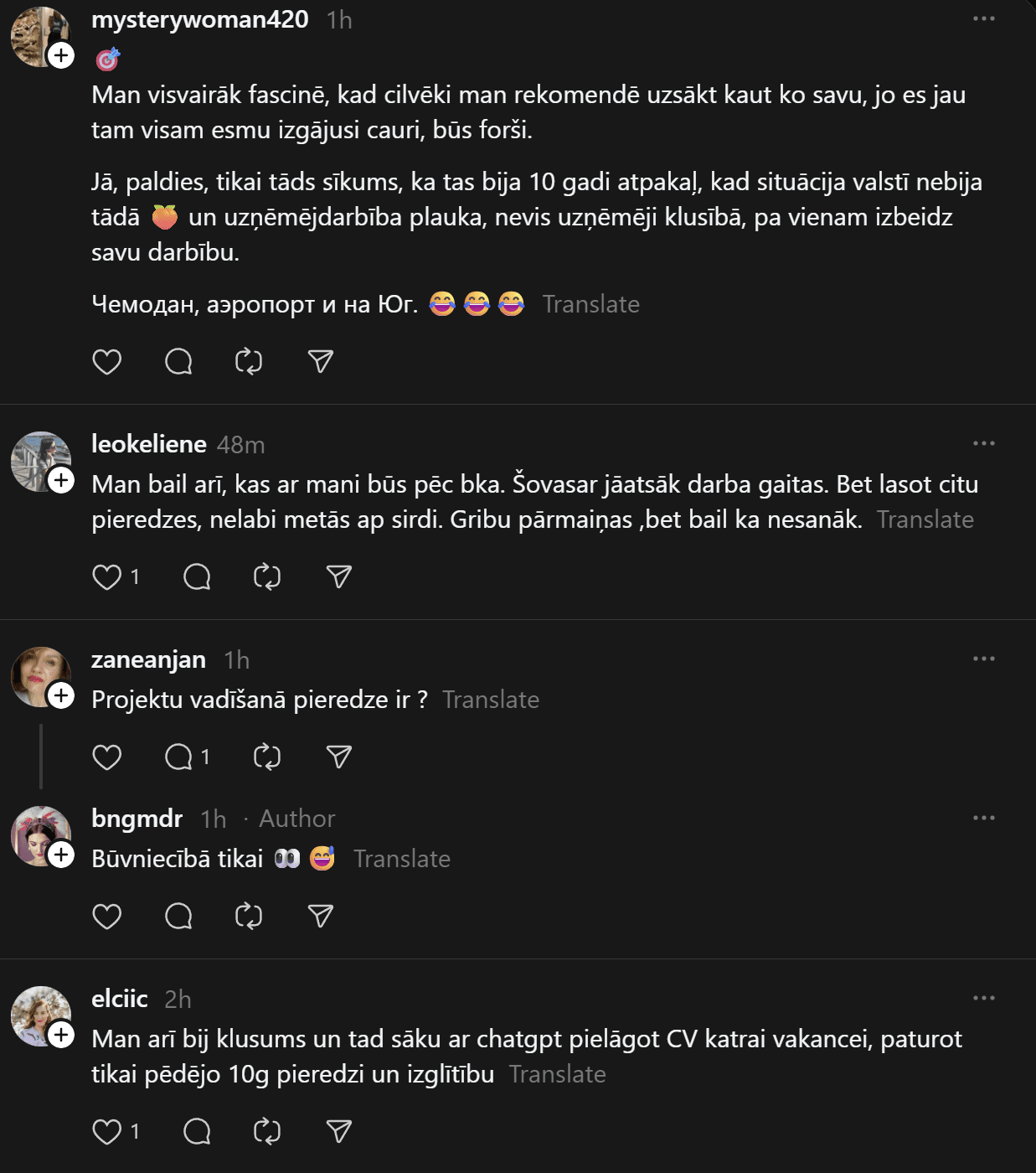View elciic's profile picture
This screenshot has height=1173, width=1036.
(x=39, y=1015)
